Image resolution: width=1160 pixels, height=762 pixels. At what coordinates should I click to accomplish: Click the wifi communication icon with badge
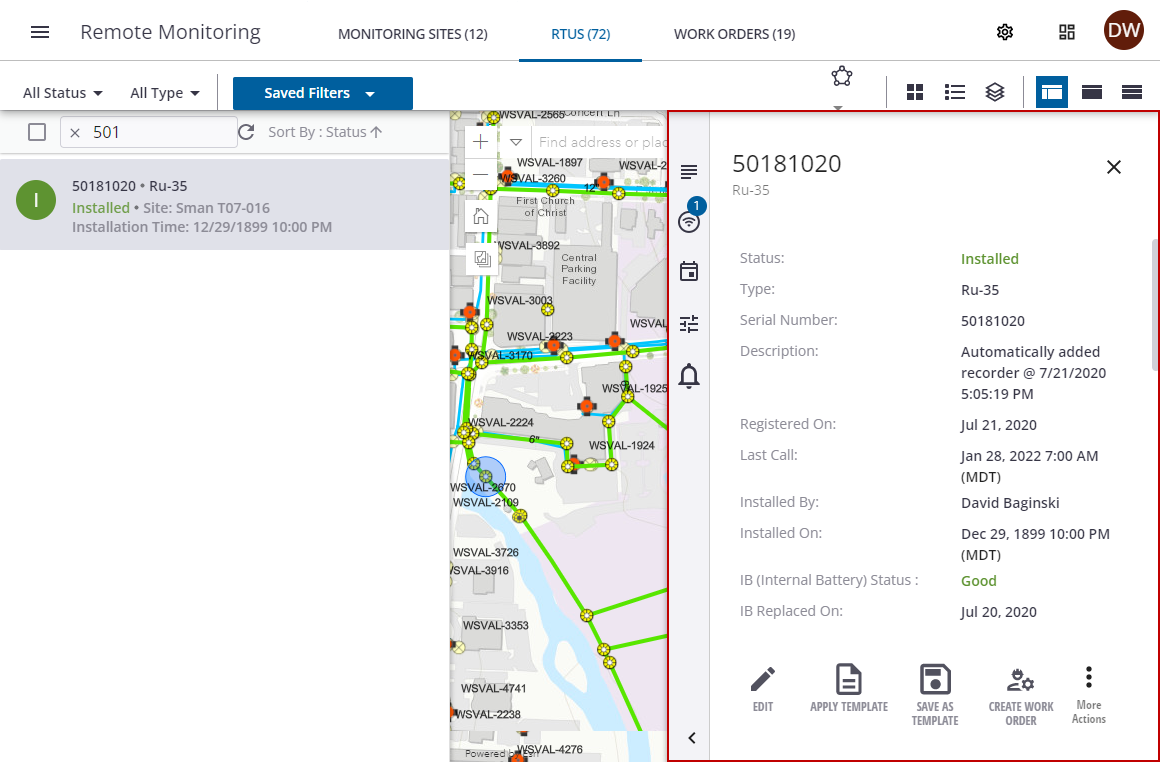tap(689, 221)
